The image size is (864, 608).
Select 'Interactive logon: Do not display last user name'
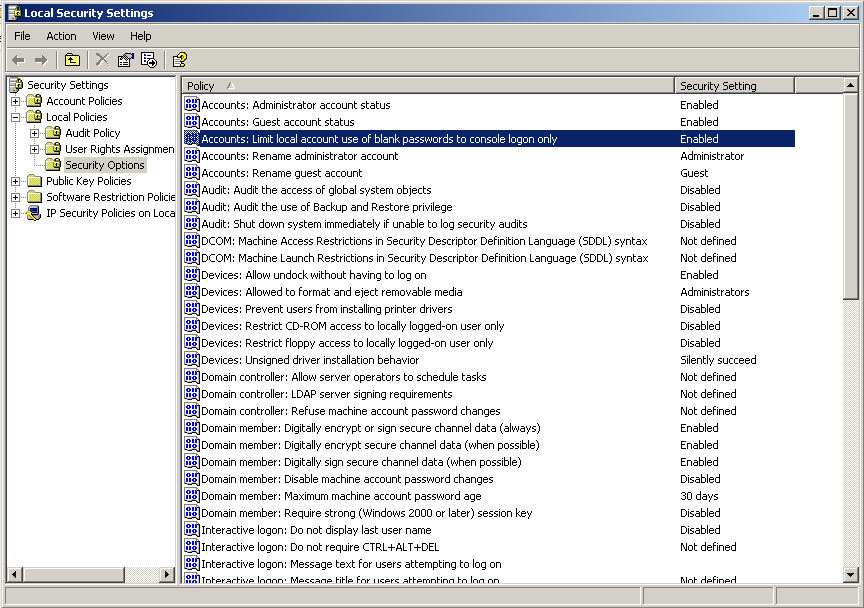coord(316,530)
